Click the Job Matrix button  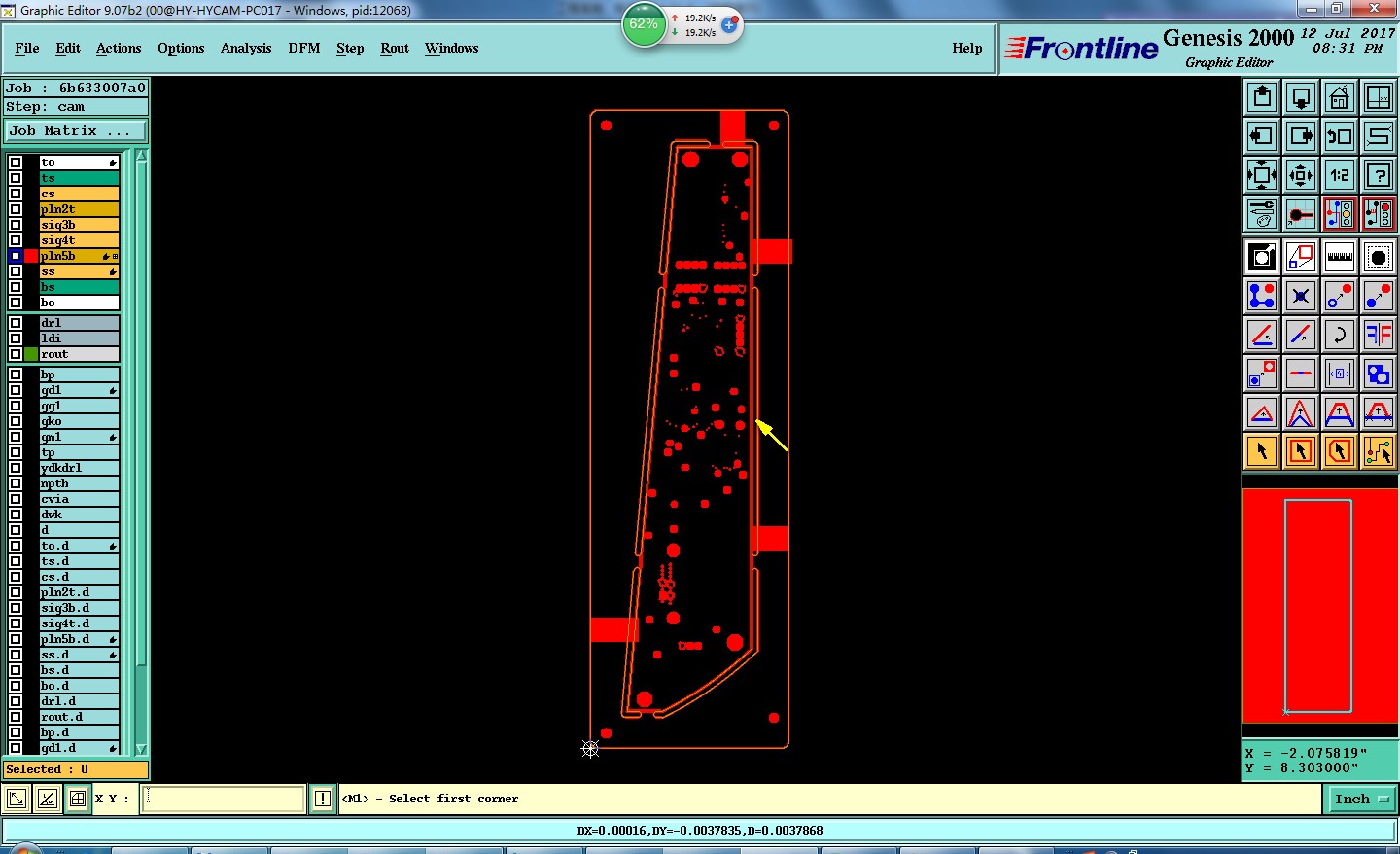coord(76,130)
